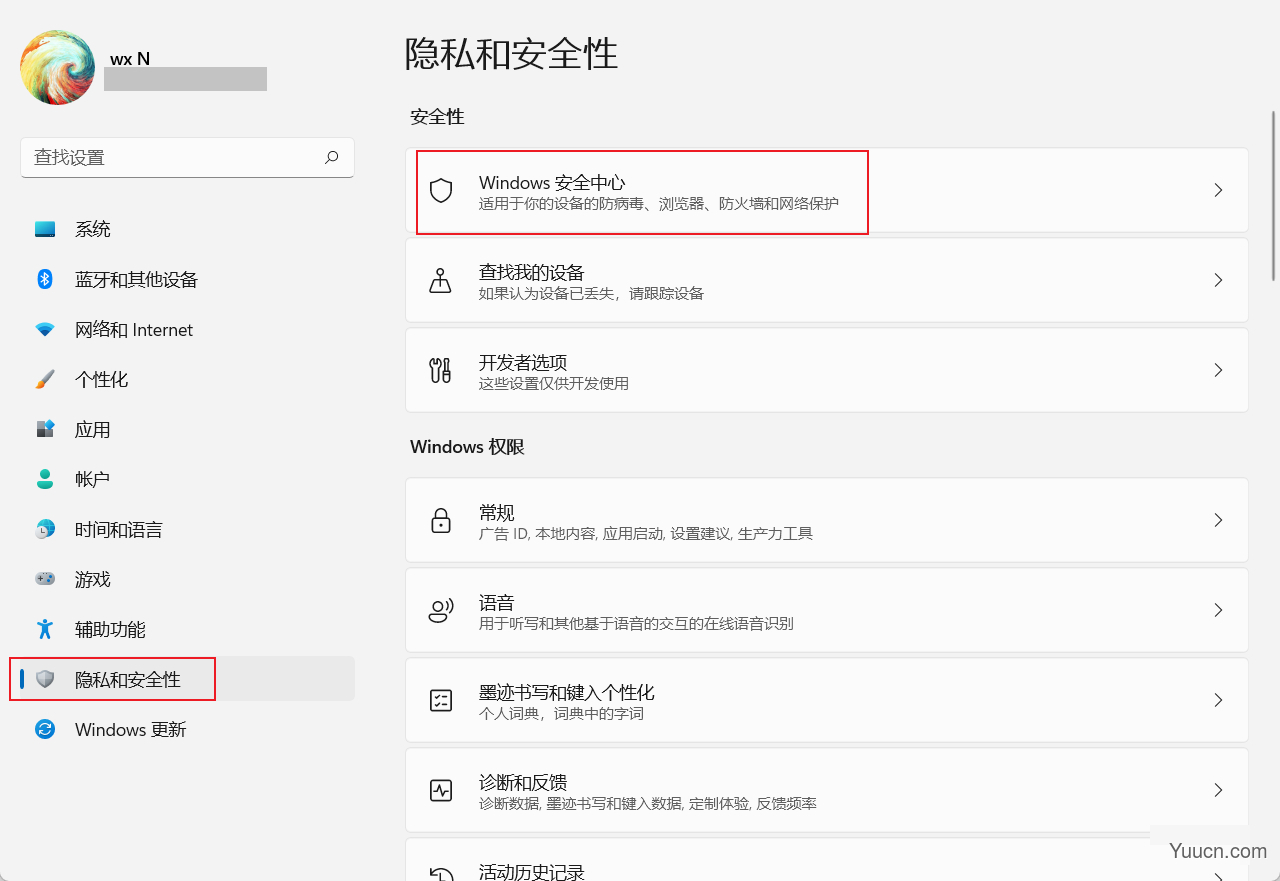
Task: Expand 诊断和反馈 chevron arrow
Action: [x=1218, y=790]
